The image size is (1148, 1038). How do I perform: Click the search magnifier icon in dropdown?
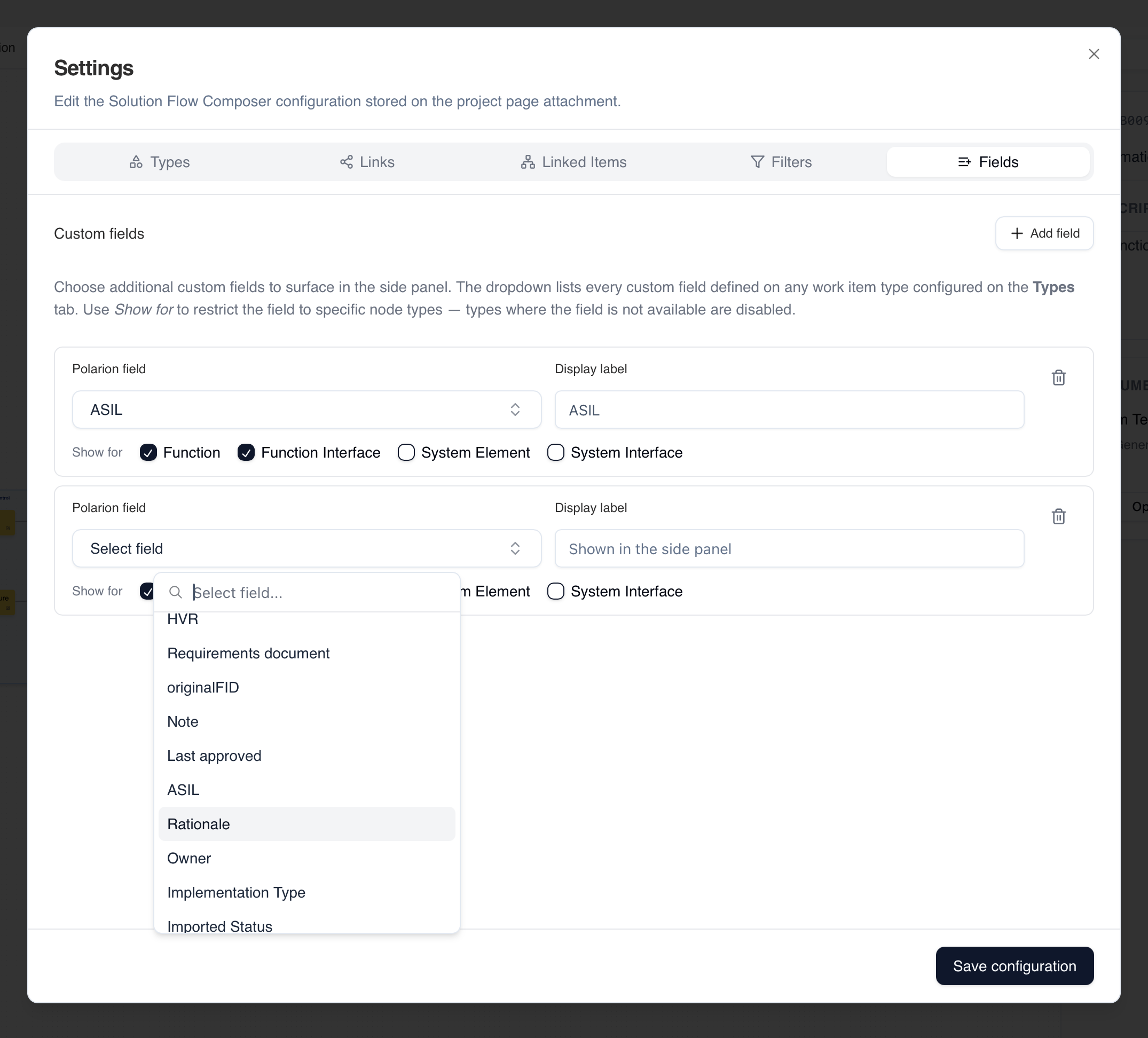175,593
